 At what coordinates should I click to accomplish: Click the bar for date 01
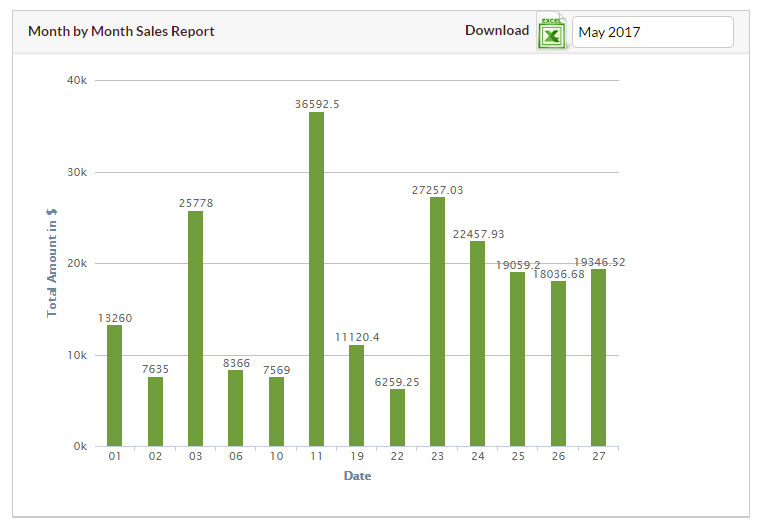click(114, 385)
